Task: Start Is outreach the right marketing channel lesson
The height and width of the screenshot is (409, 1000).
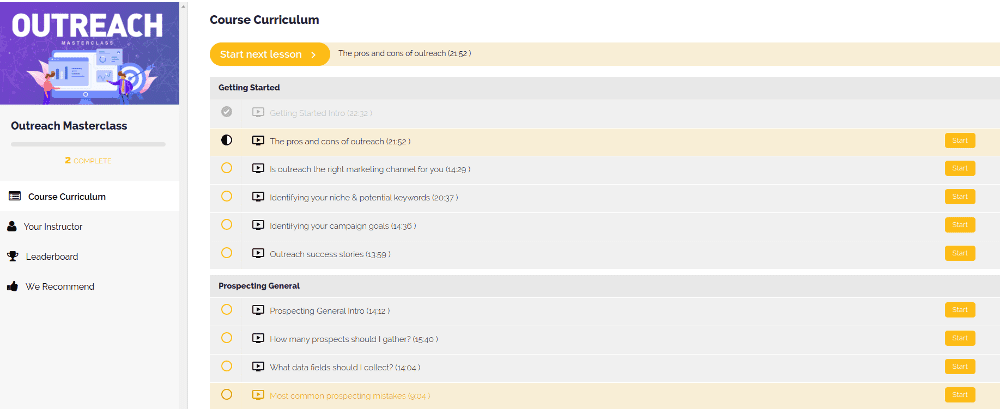Action: click(x=960, y=168)
